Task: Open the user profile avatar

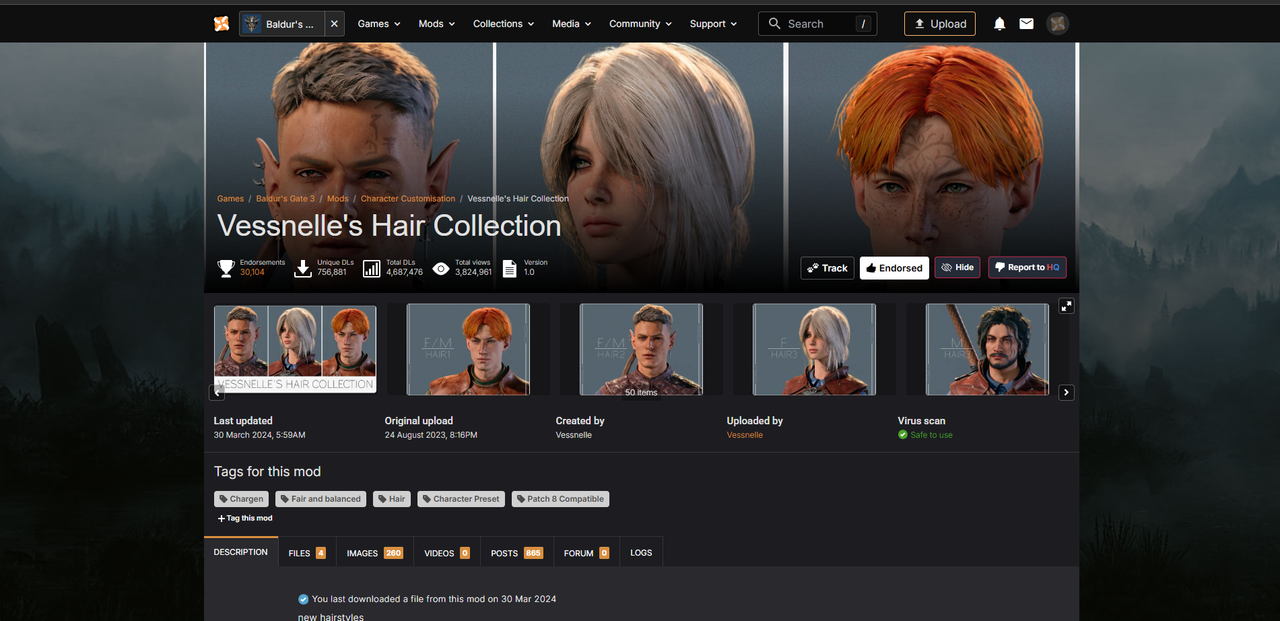Action: pyautogui.click(x=1057, y=24)
